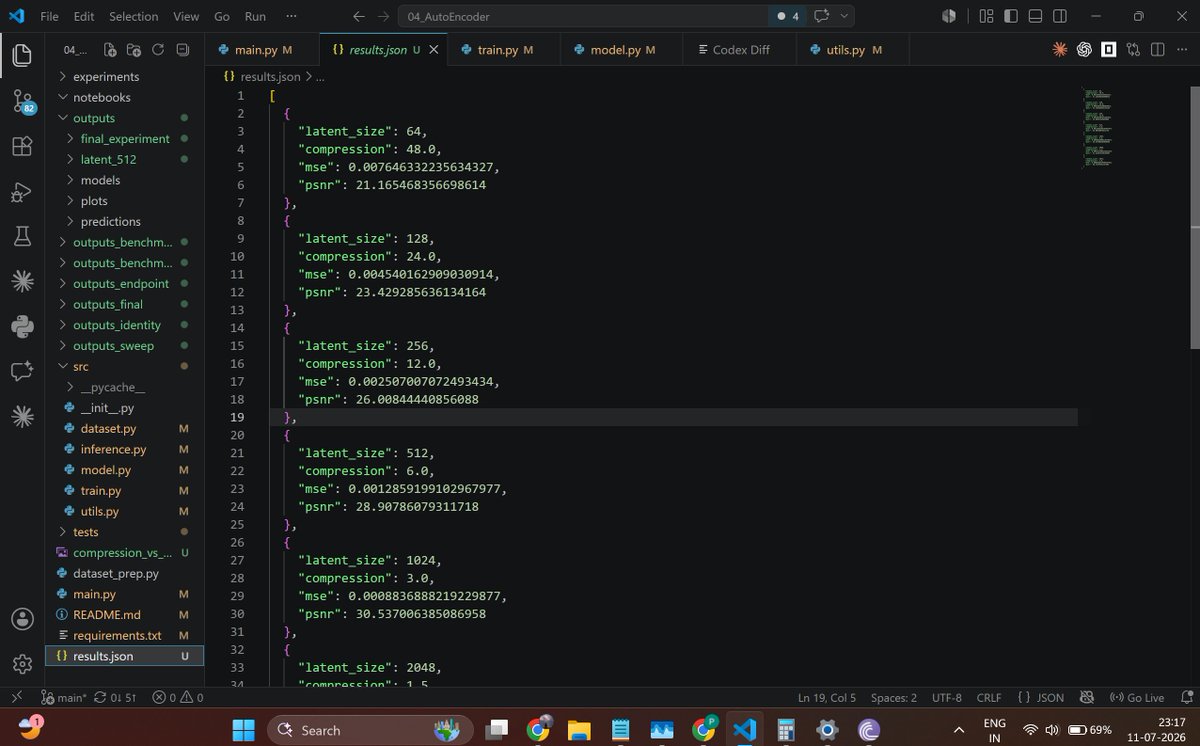Open the ChatGPT Codex icon in editor toolbar
The height and width of the screenshot is (746, 1200).
pyautogui.click(x=1084, y=50)
